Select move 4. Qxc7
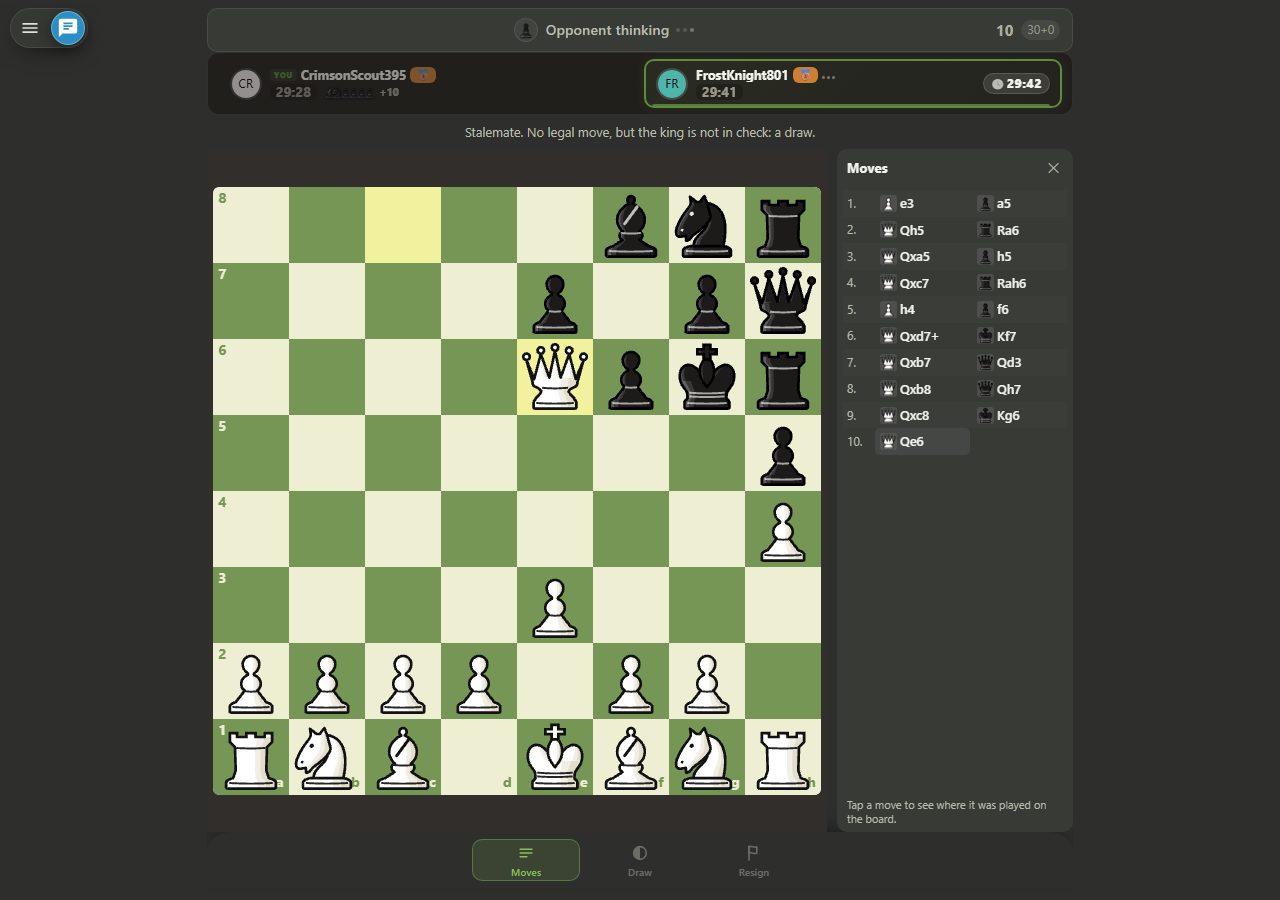The image size is (1280, 900). tap(922, 283)
